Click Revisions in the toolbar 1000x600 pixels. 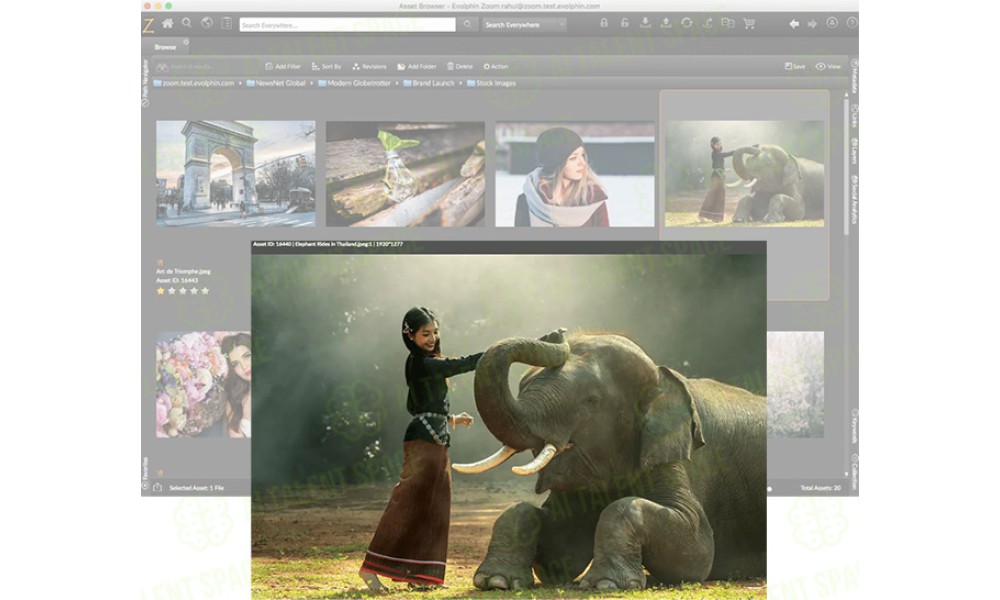coord(369,66)
